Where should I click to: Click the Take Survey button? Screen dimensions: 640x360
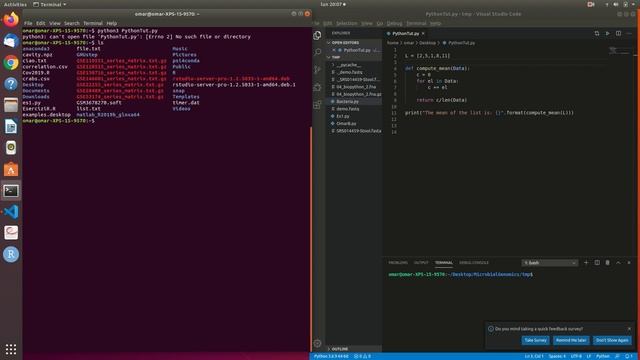[x=535, y=340]
